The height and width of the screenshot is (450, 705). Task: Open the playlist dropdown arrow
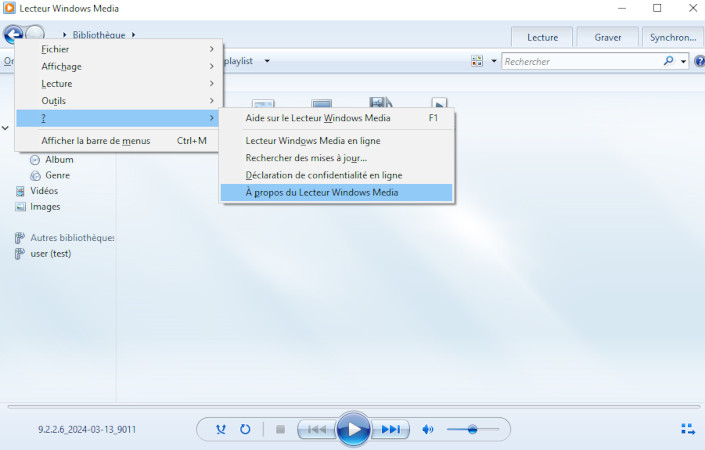267,61
